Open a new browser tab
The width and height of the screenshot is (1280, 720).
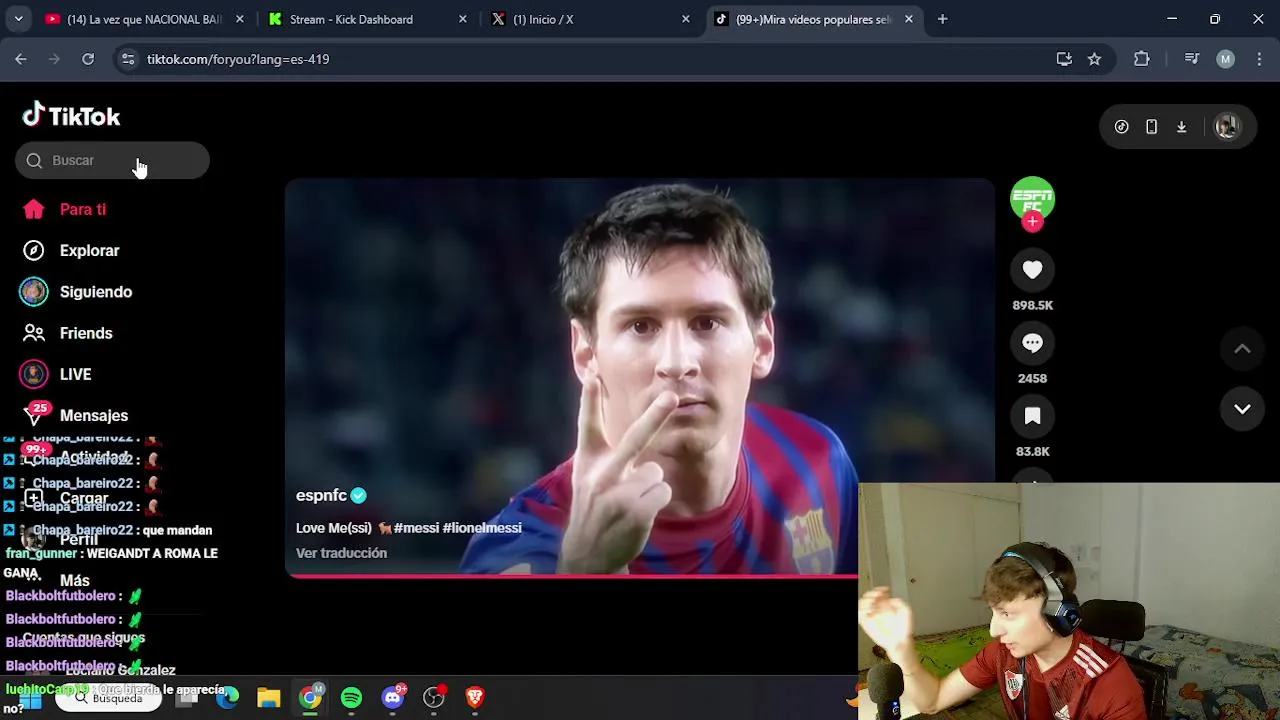(x=942, y=19)
